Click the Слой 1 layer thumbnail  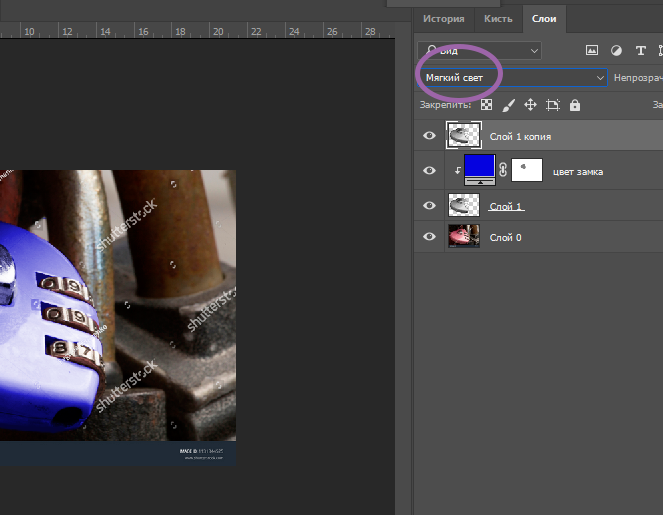[x=464, y=205]
